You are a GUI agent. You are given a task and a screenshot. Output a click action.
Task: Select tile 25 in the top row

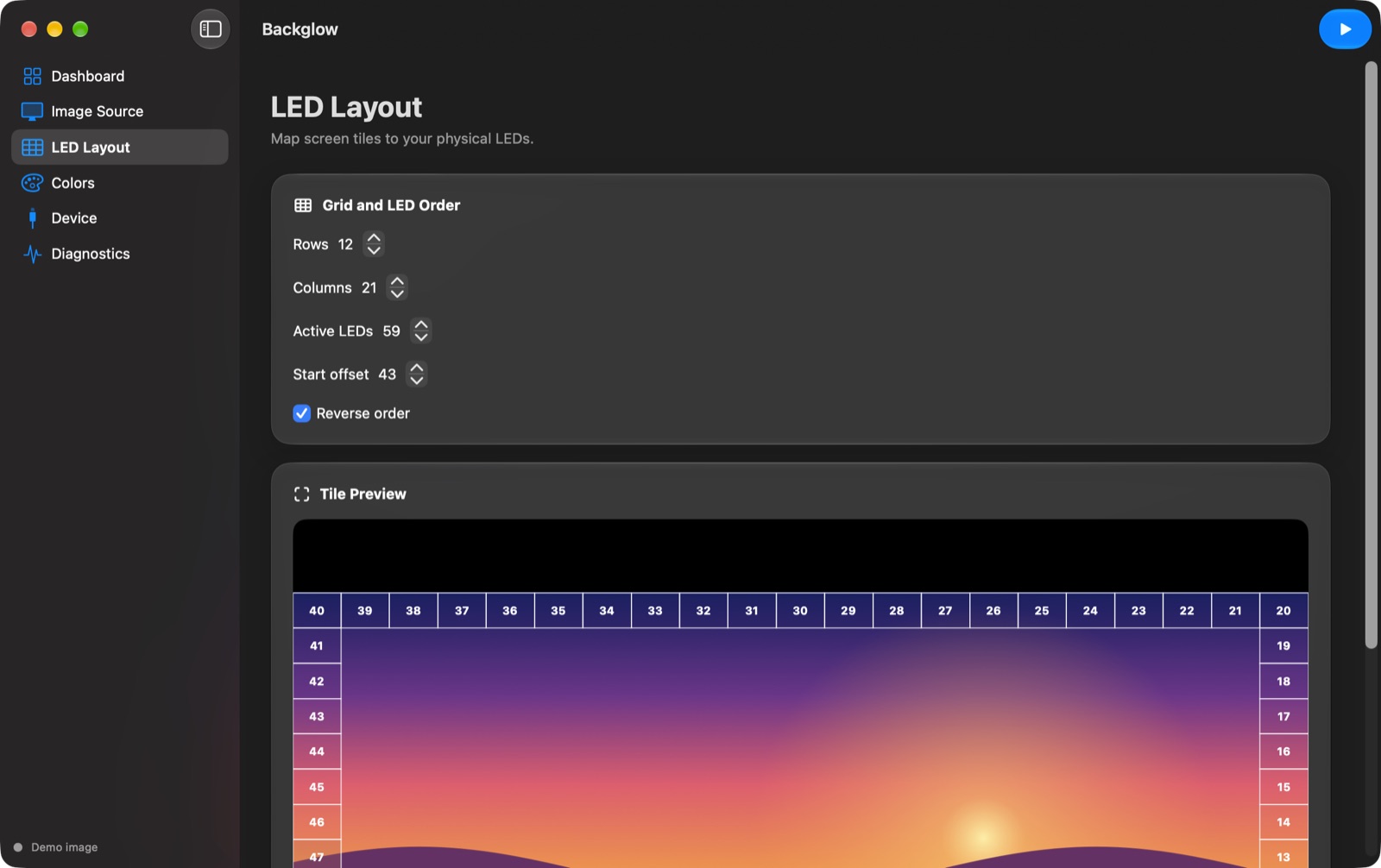(x=1042, y=610)
